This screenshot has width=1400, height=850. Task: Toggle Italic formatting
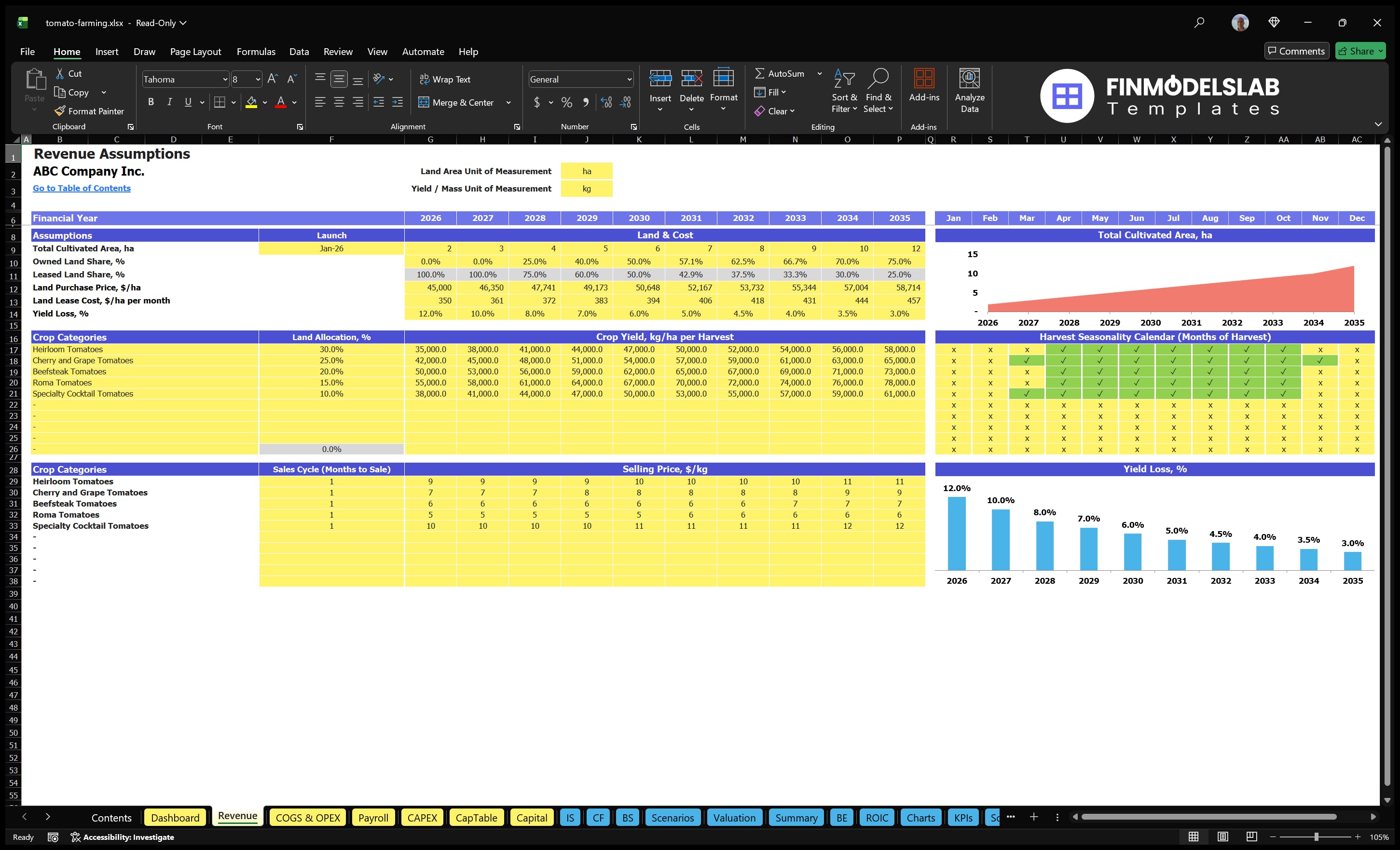169,102
